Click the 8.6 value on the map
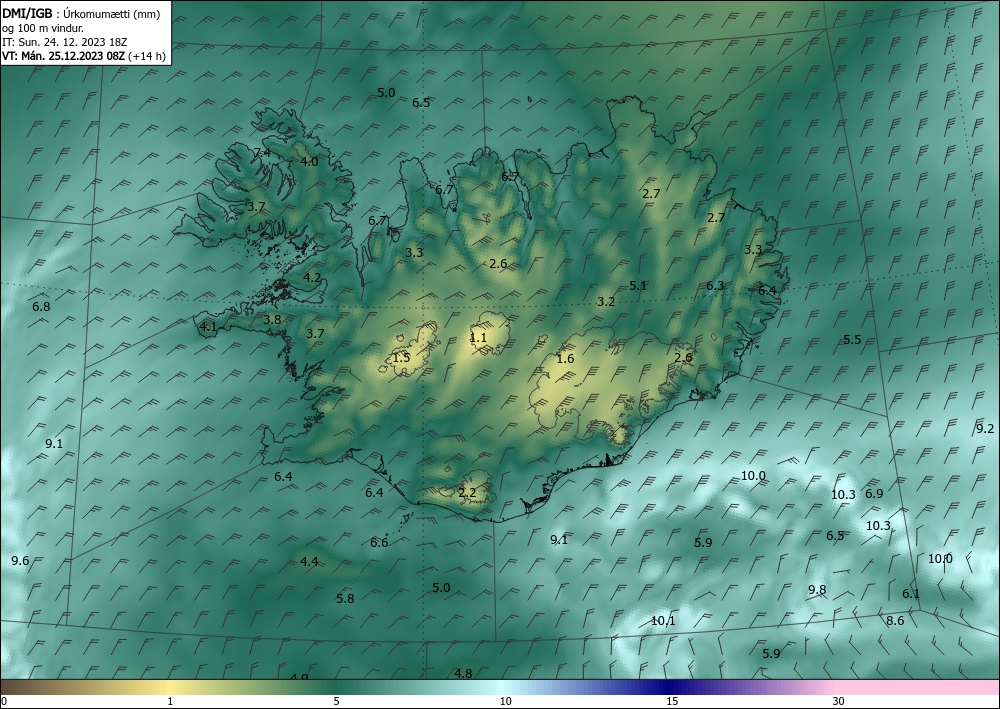1000x709 pixels. 895,620
